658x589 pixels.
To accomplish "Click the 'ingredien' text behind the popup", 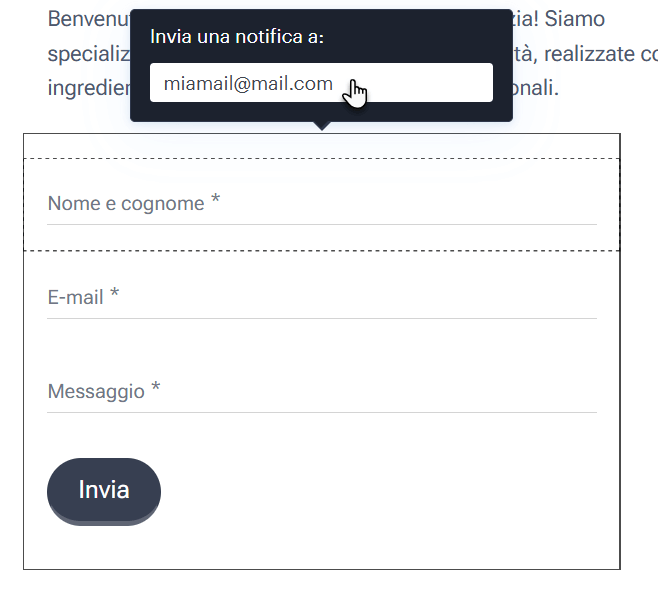I will pos(89,89).
